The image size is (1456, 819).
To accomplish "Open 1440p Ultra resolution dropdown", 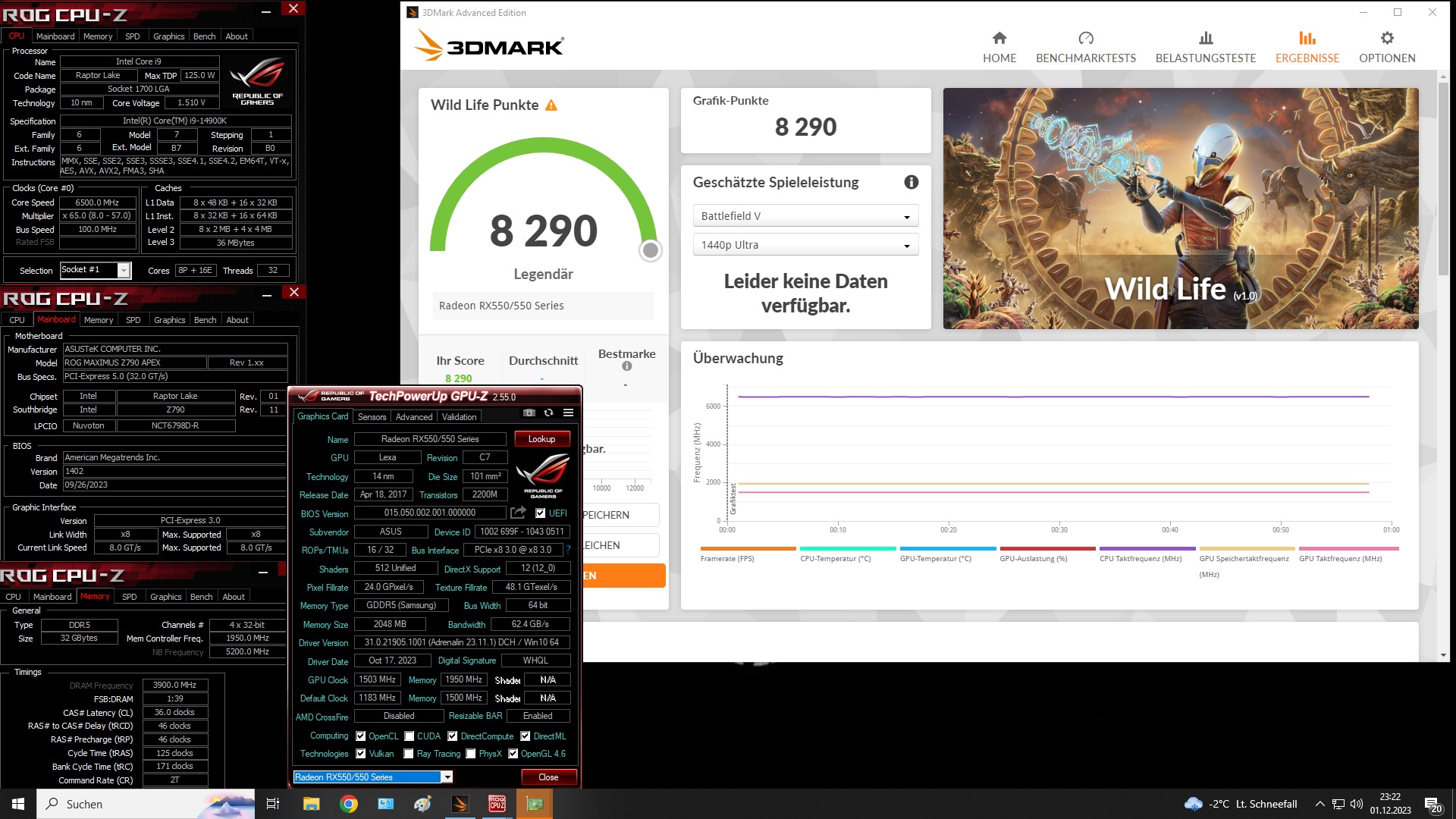I will point(805,245).
